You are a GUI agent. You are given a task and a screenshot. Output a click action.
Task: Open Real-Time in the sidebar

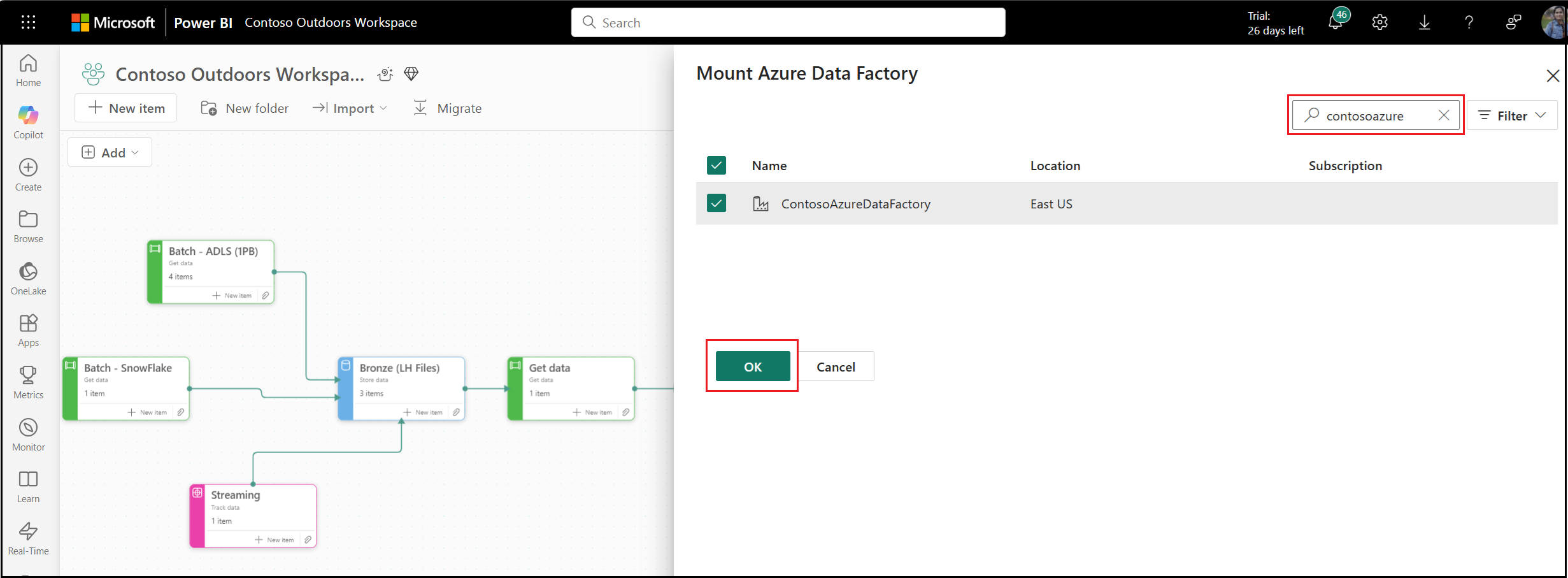(x=28, y=537)
